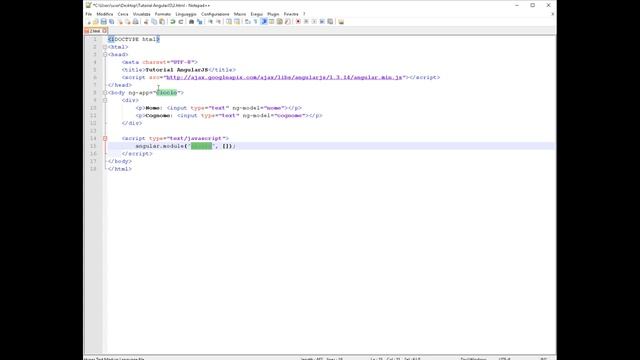640x360 pixels.
Task: Open Find with the binoculars icon
Action: 191,22
